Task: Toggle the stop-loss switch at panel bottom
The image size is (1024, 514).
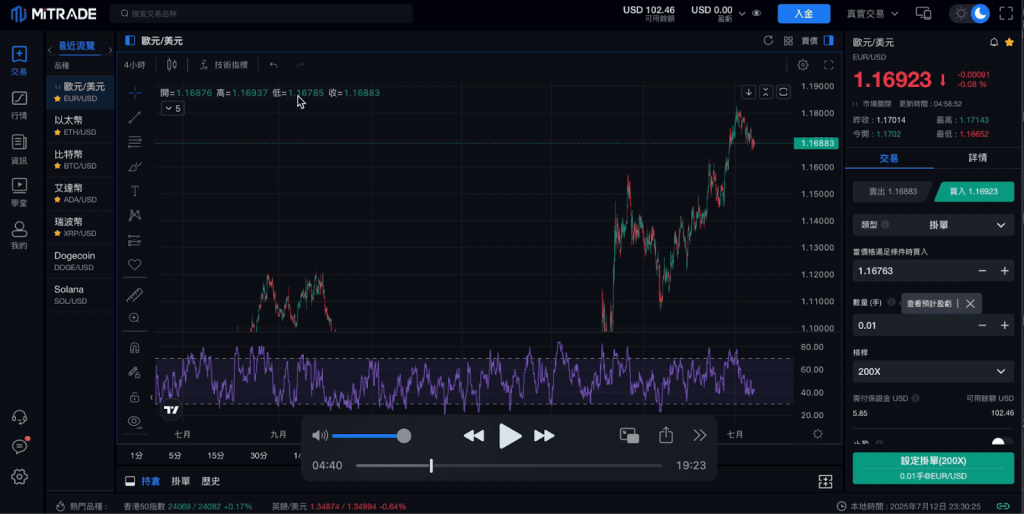Action: [x=998, y=443]
